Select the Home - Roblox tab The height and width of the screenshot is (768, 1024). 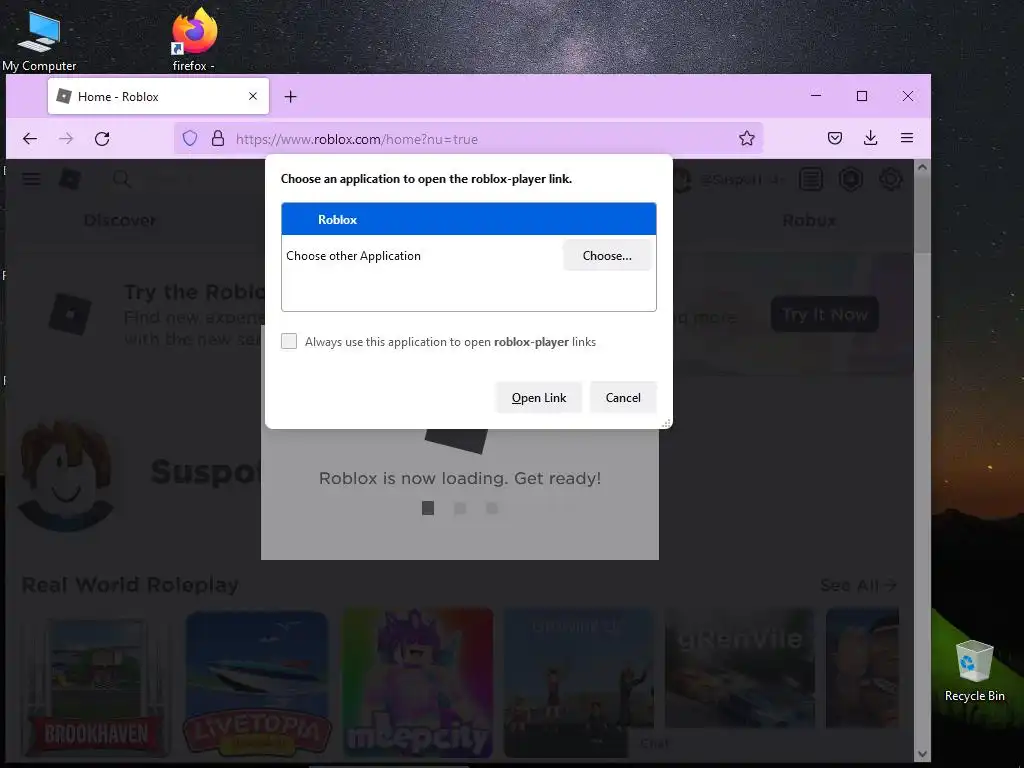click(158, 96)
